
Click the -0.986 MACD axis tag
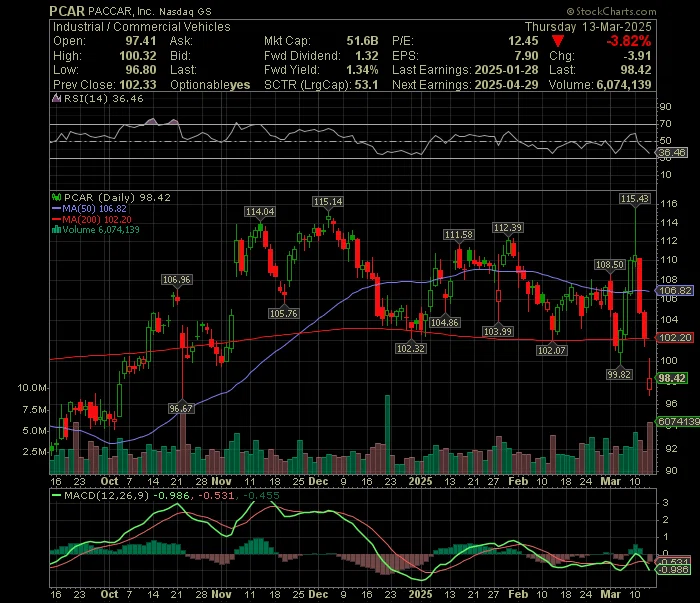click(673, 570)
